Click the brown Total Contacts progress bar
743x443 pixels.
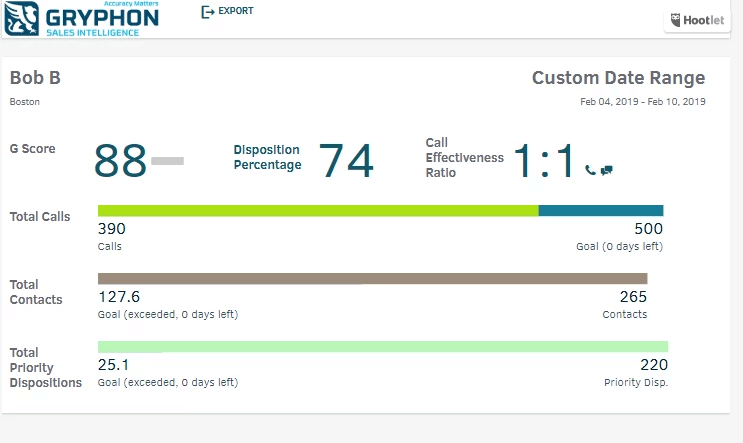pos(372,279)
